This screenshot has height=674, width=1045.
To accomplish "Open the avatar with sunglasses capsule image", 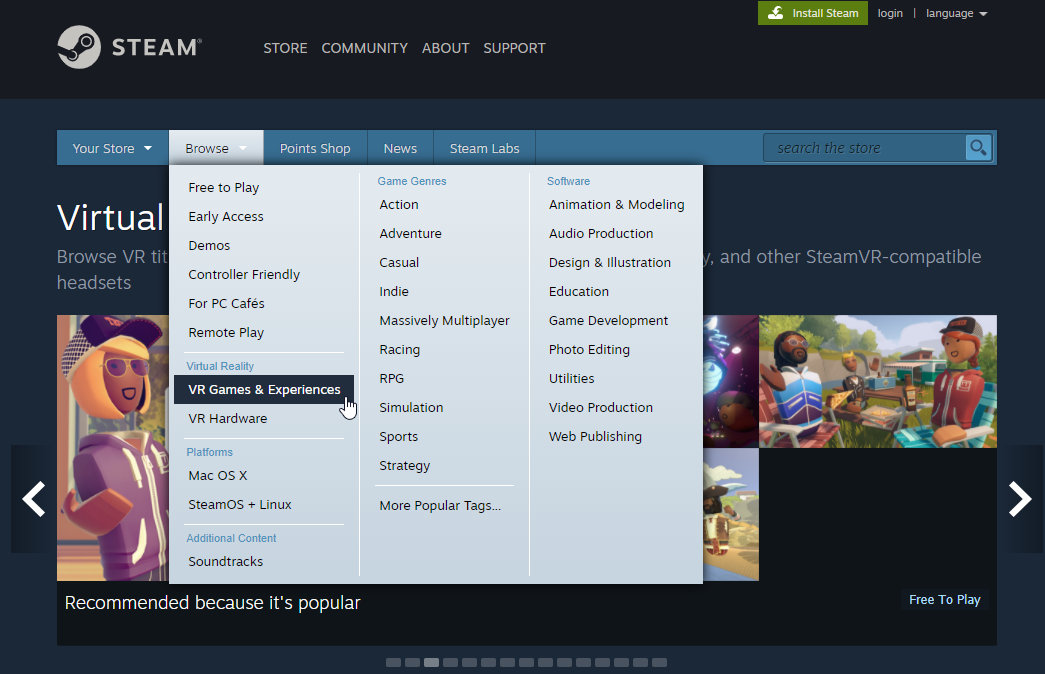I will coord(113,448).
